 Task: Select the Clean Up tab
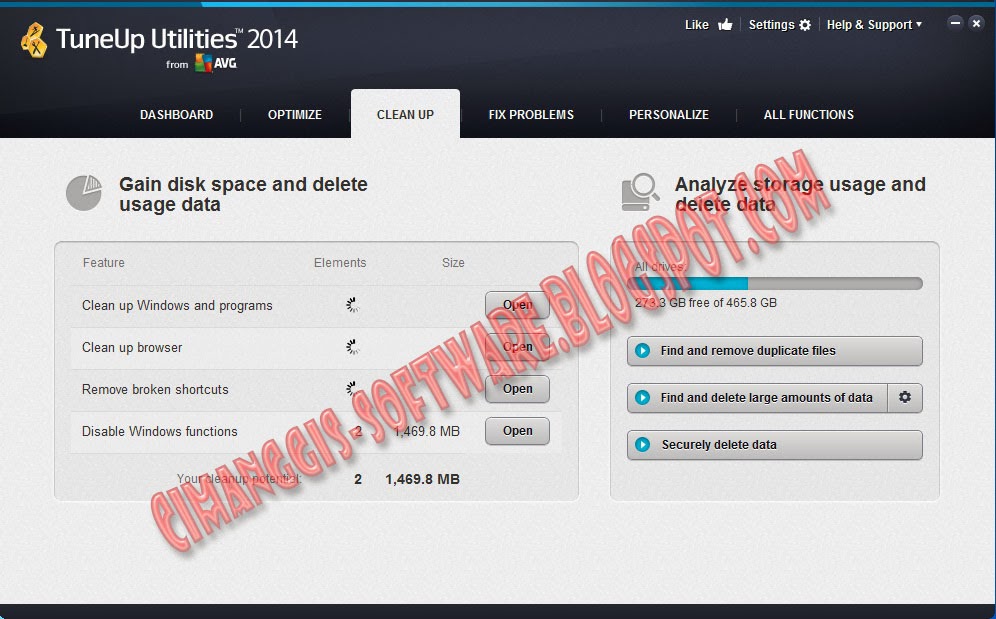coord(405,114)
